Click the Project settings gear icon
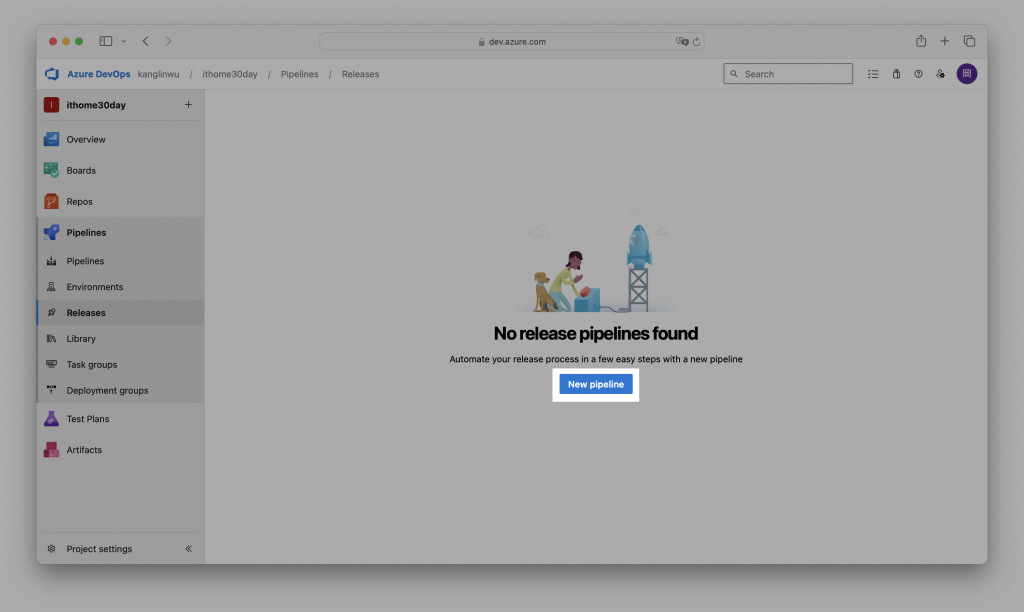The width and height of the screenshot is (1024, 612). 52,549
